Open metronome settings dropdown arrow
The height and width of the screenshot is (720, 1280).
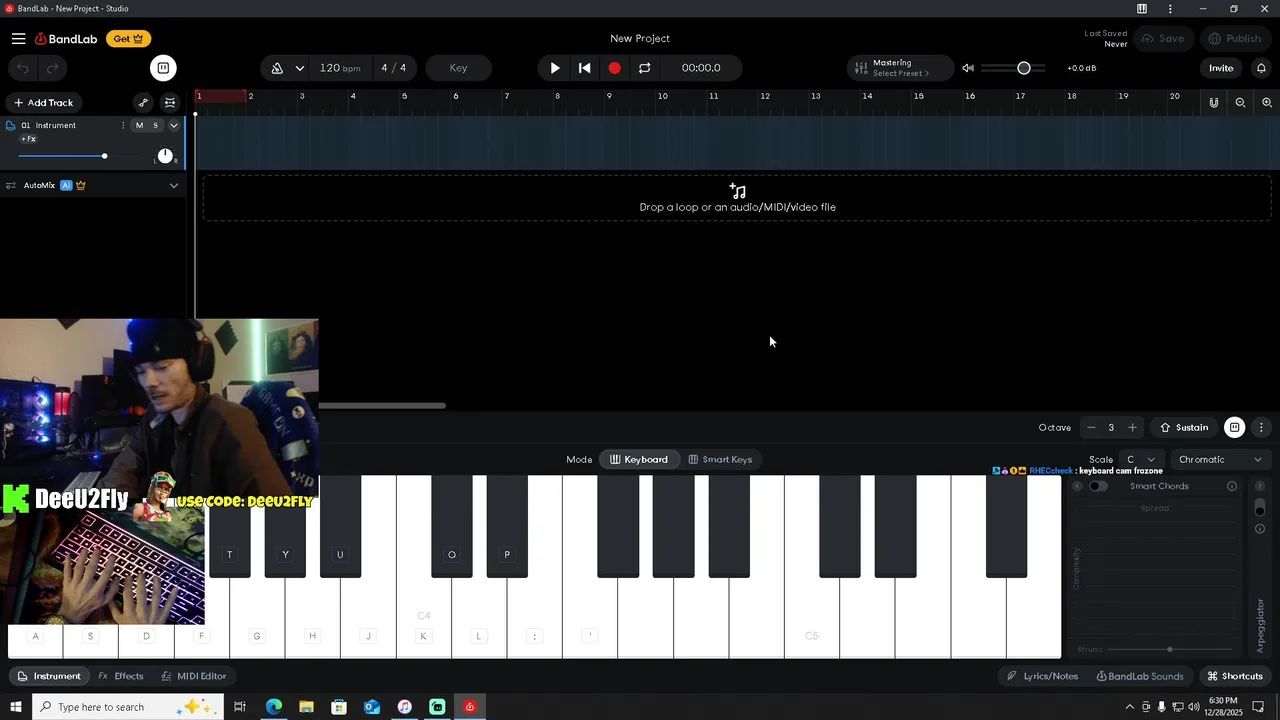pos(299,68)
